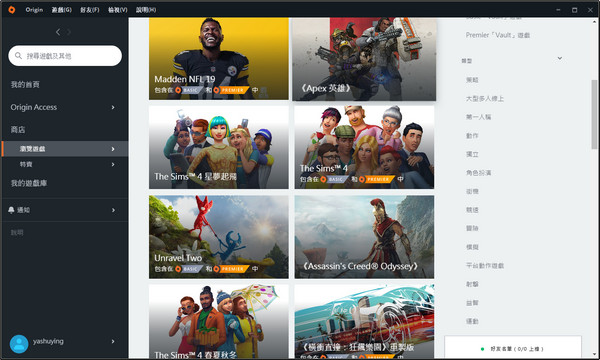Open The Sims 4 base game card
This screenshot has width=600, height=360.
pos(364,147)
